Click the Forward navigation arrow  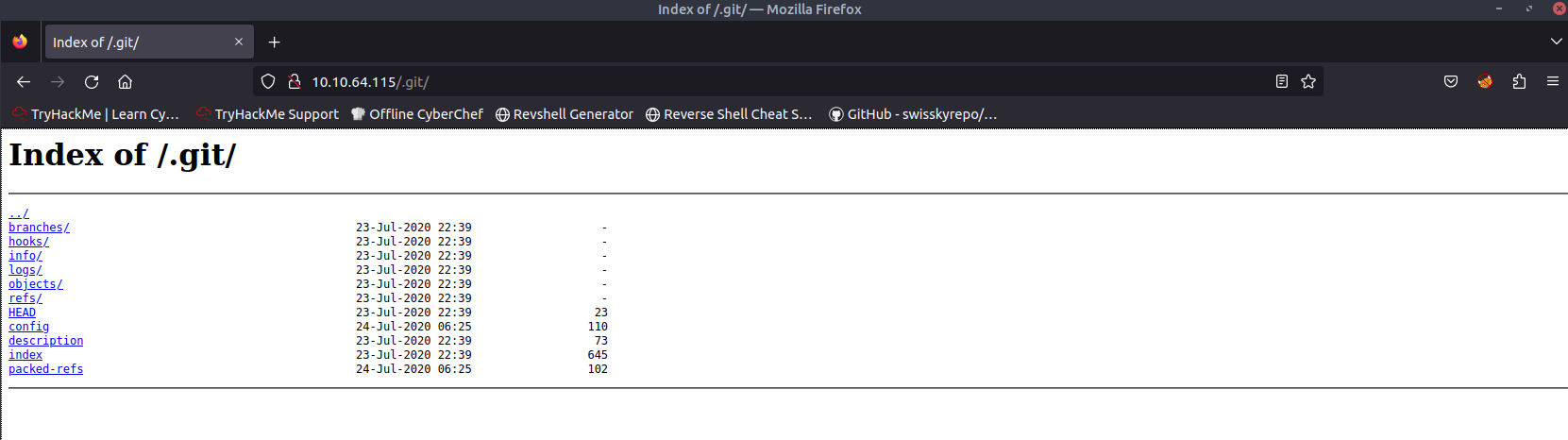point(58,82)
